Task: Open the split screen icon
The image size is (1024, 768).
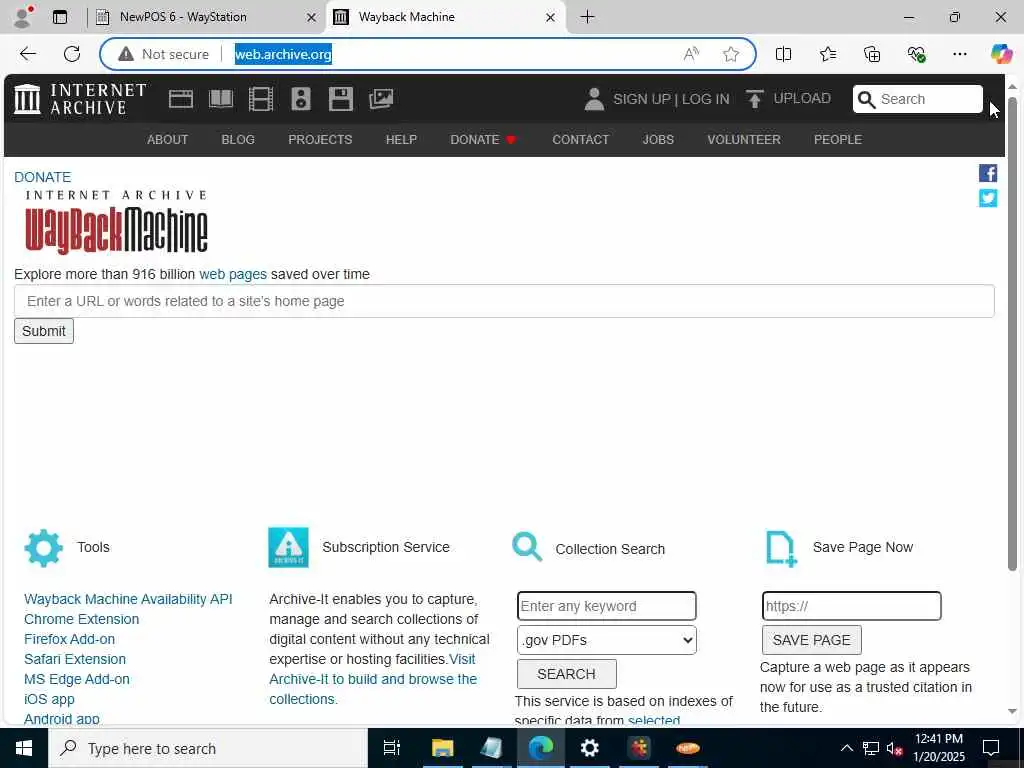Action: (784, 54)
